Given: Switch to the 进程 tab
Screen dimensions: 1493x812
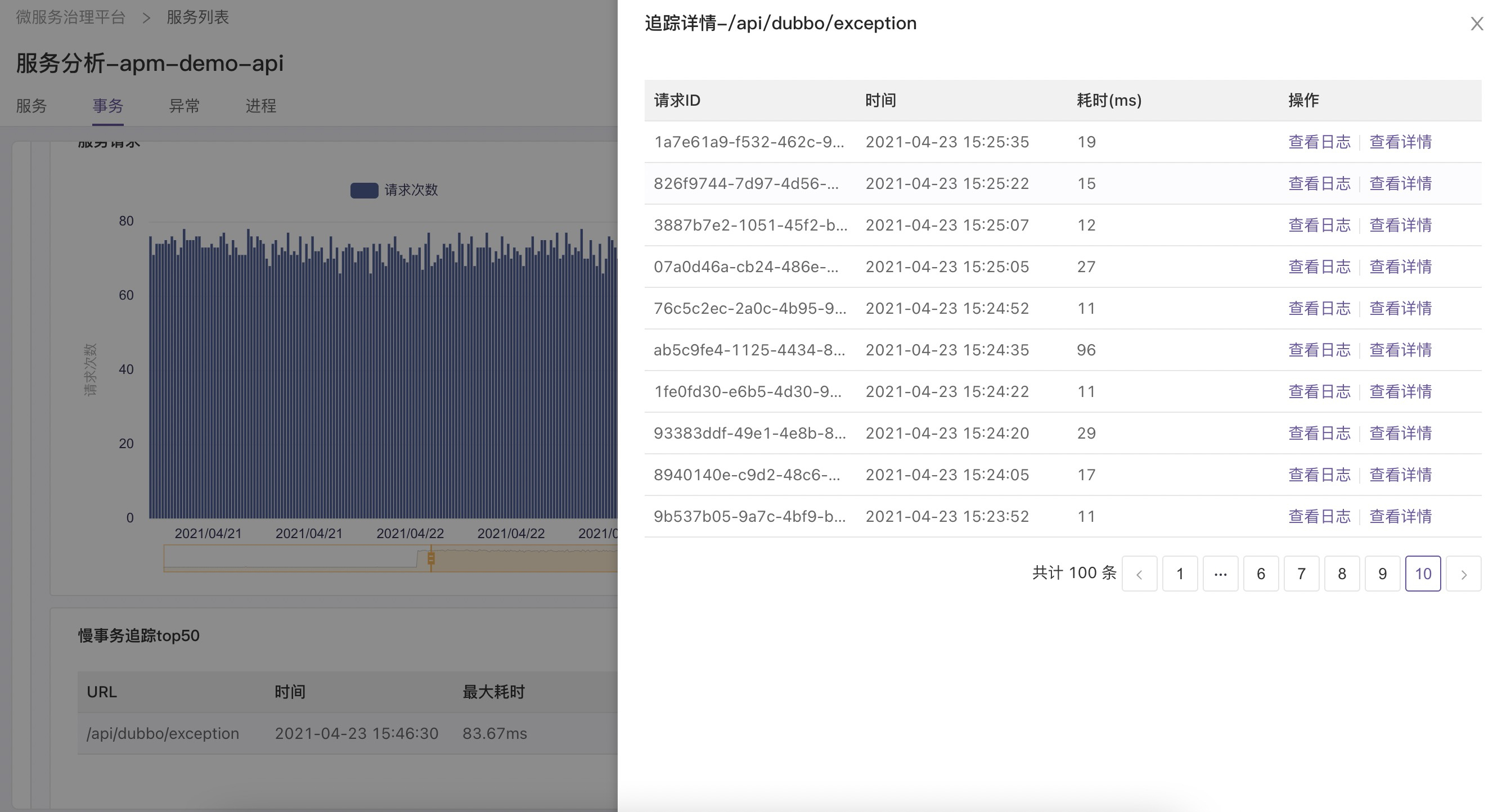Looking at the screenshot, I should click(x=261, y=106).
